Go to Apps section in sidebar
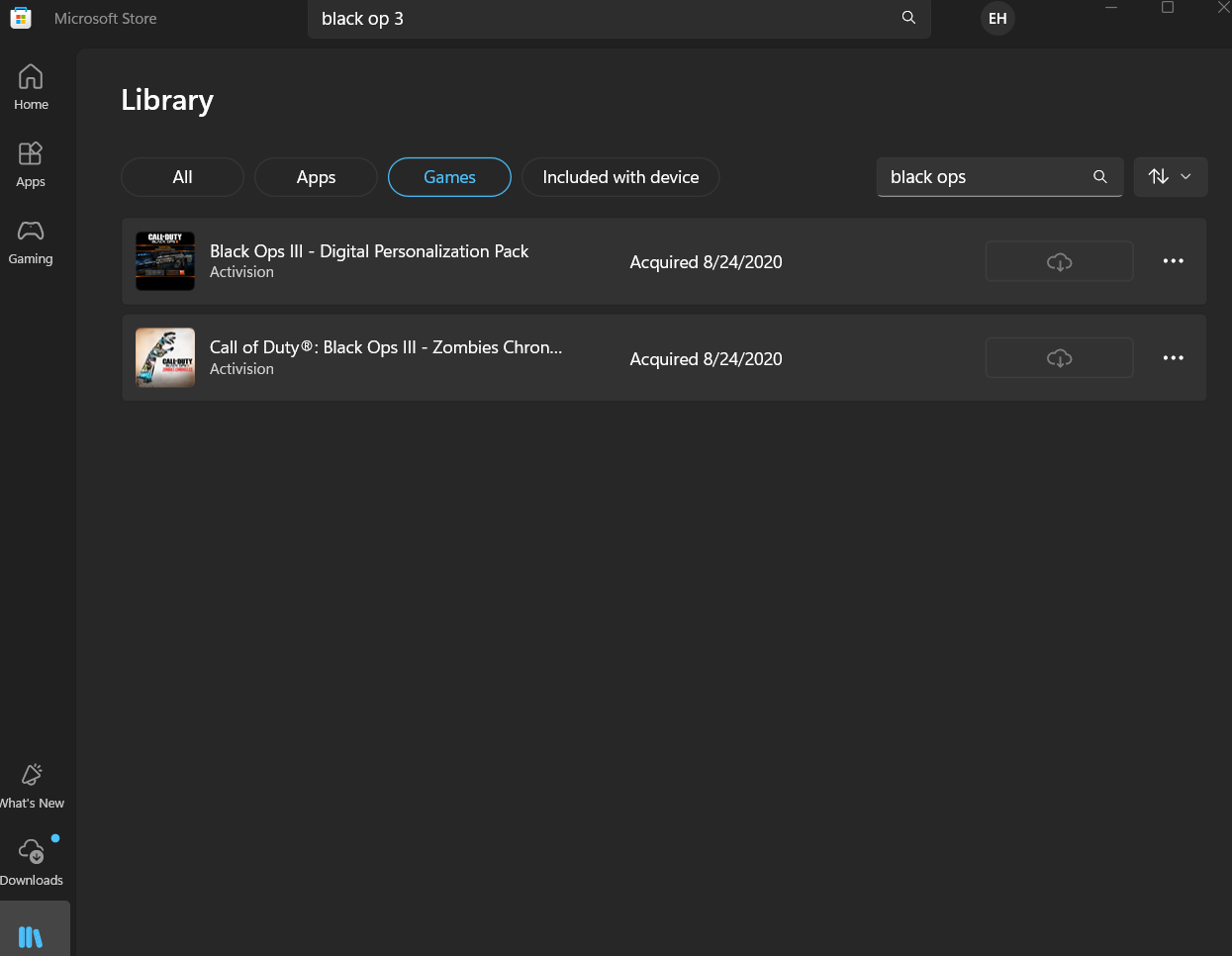The height and width of the screenshot is (956, 1232). pyautogui.click(x=31, y=164)
